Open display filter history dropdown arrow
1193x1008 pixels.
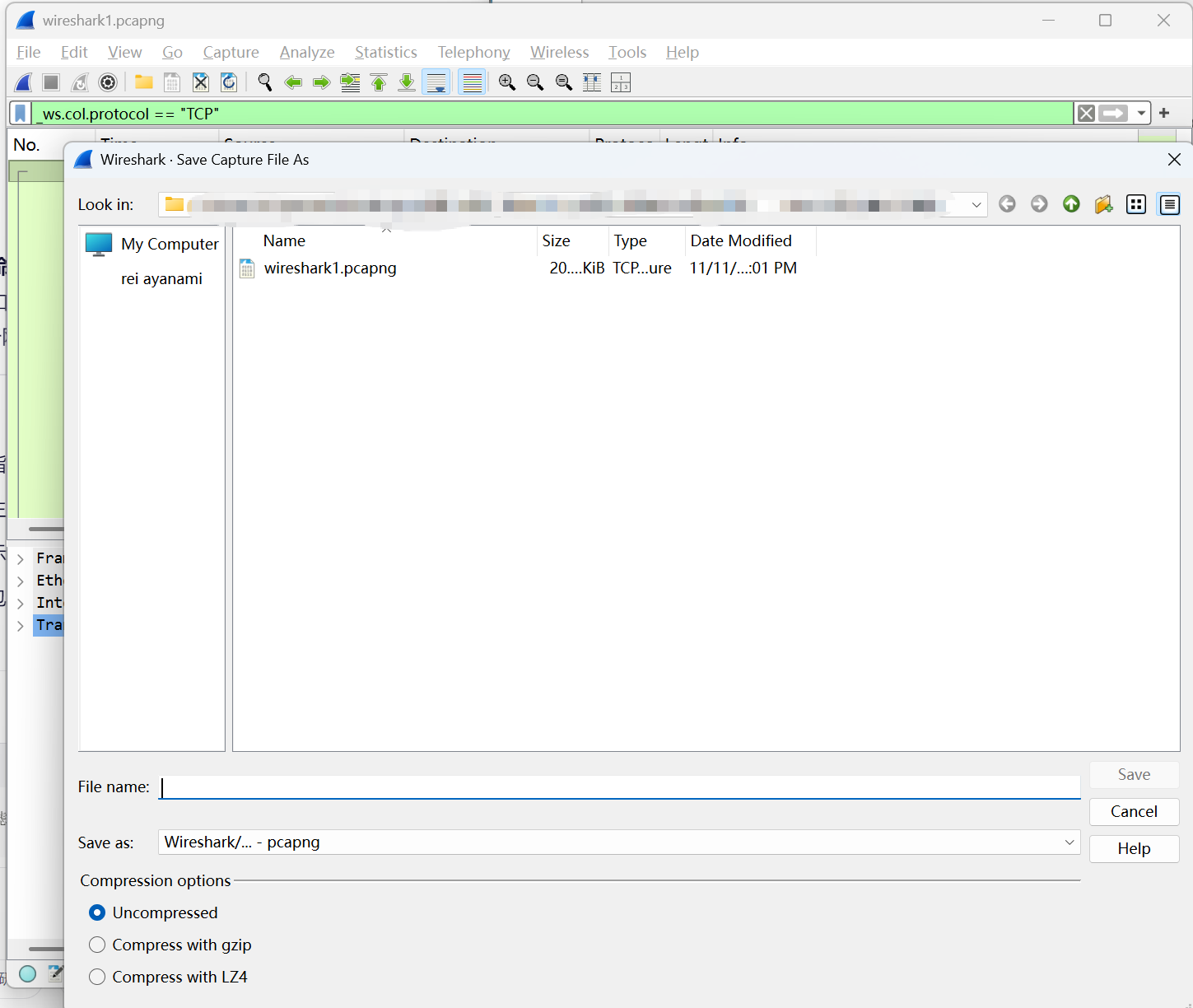(x=1141, y=114)
